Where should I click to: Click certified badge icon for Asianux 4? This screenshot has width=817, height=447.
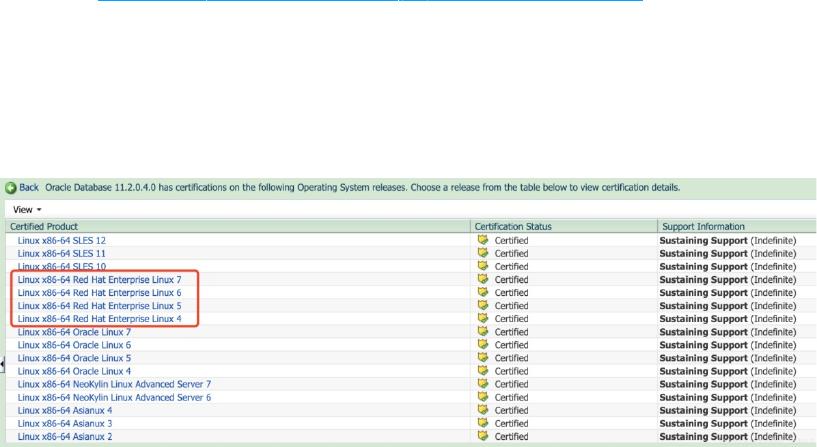coord(483,409)
